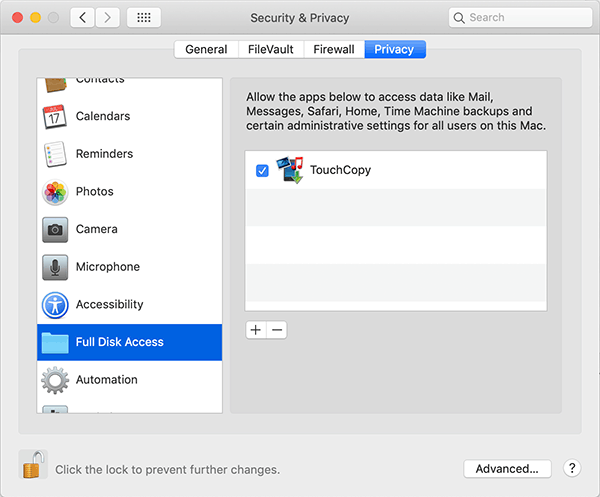Select Reminders label in the list

click(x=104, y=154)
